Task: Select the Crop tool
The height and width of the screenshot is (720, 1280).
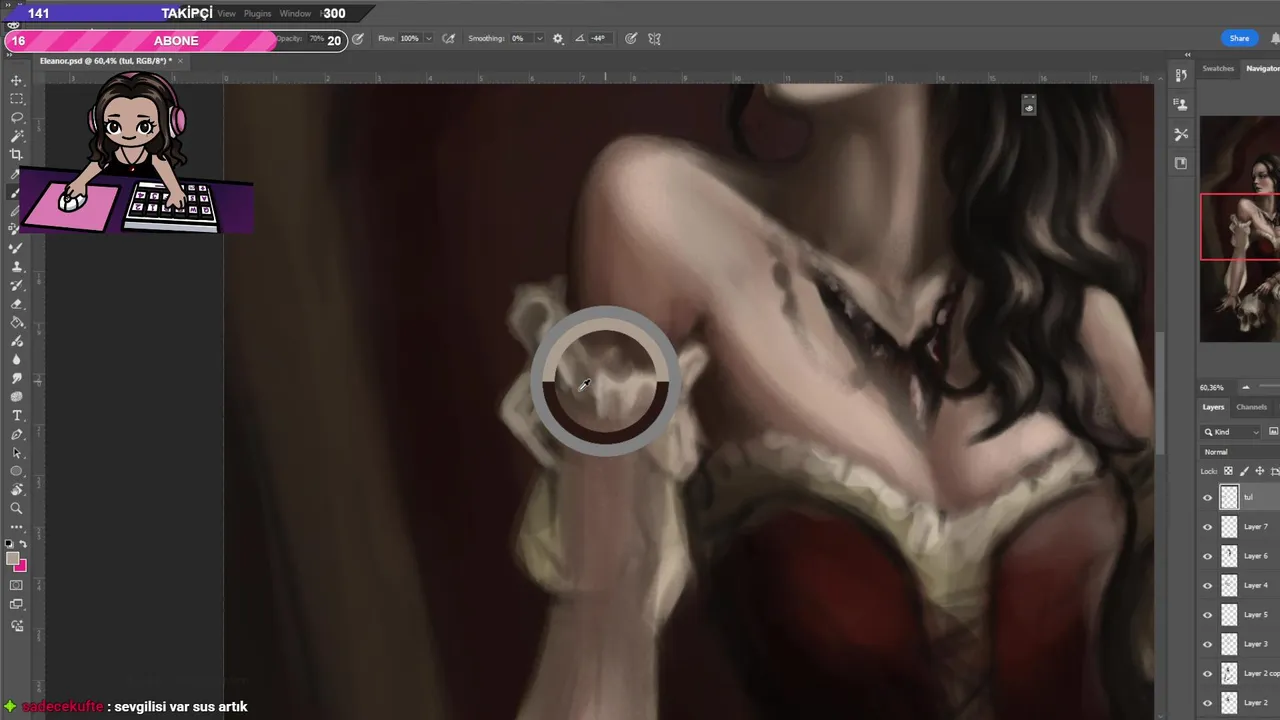Action: (x=16, y=154)
